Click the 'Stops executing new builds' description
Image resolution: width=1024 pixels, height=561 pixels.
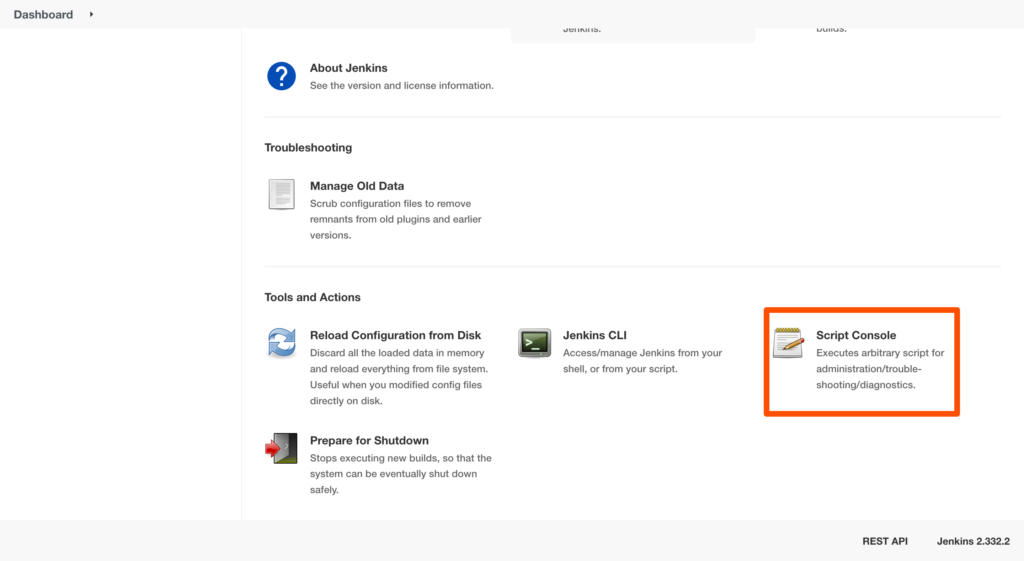[x=400, y=474]
